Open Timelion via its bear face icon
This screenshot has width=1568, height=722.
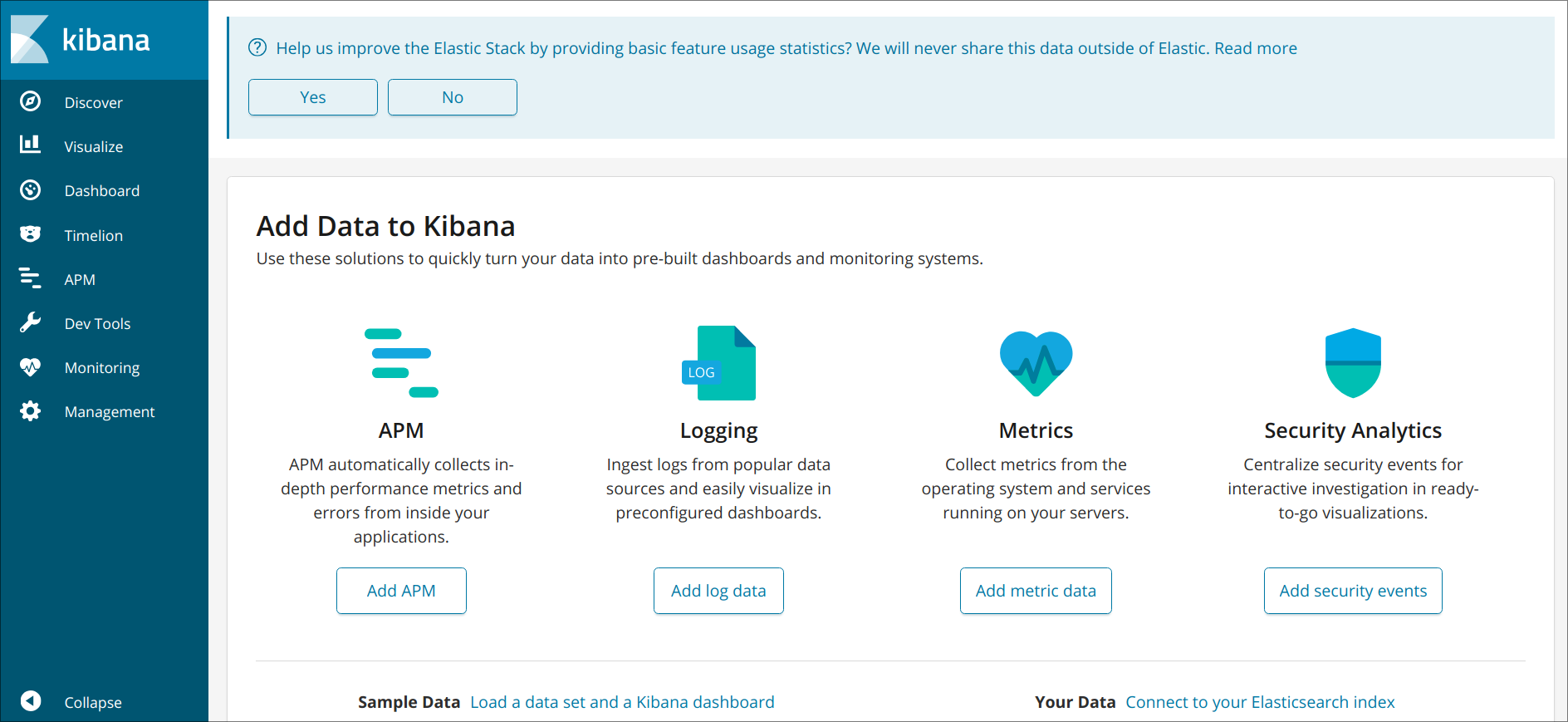pos(31,234)
